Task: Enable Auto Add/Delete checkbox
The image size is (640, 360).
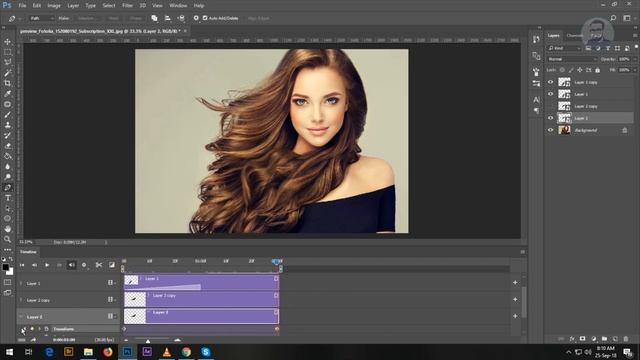Action: click(x=205, y=18)
